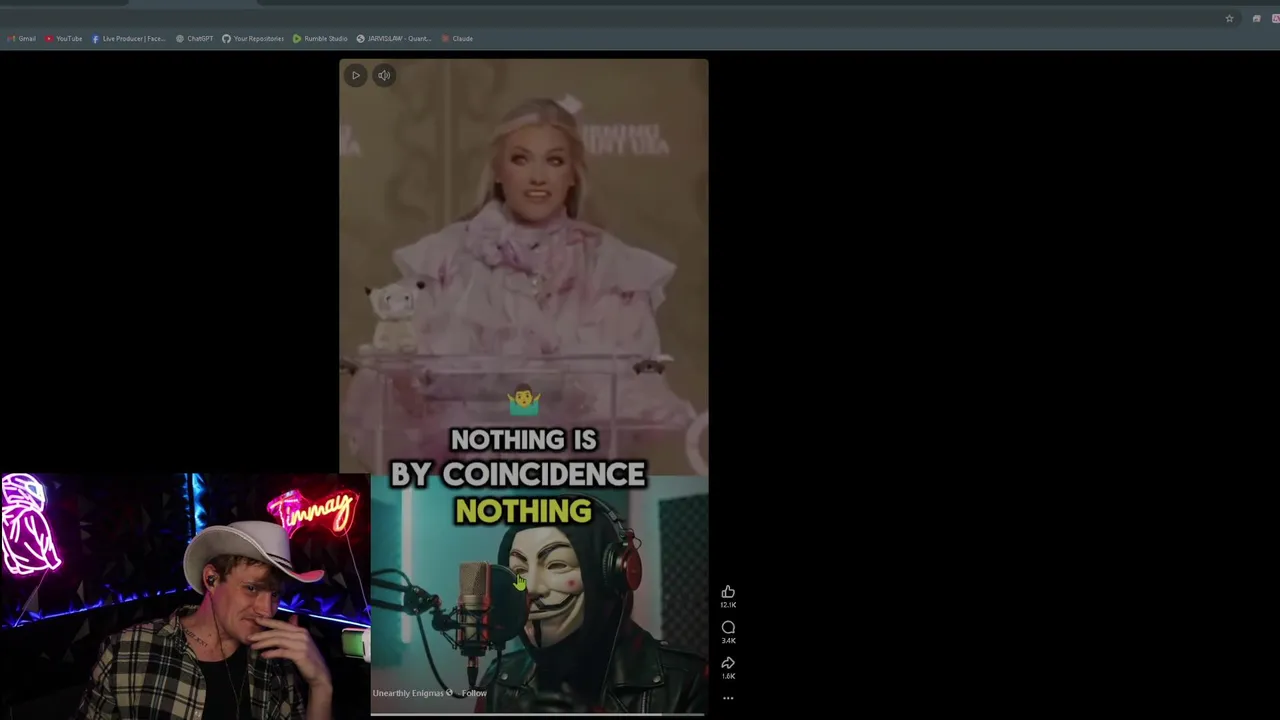Open the Gmail bookmark

22,38
